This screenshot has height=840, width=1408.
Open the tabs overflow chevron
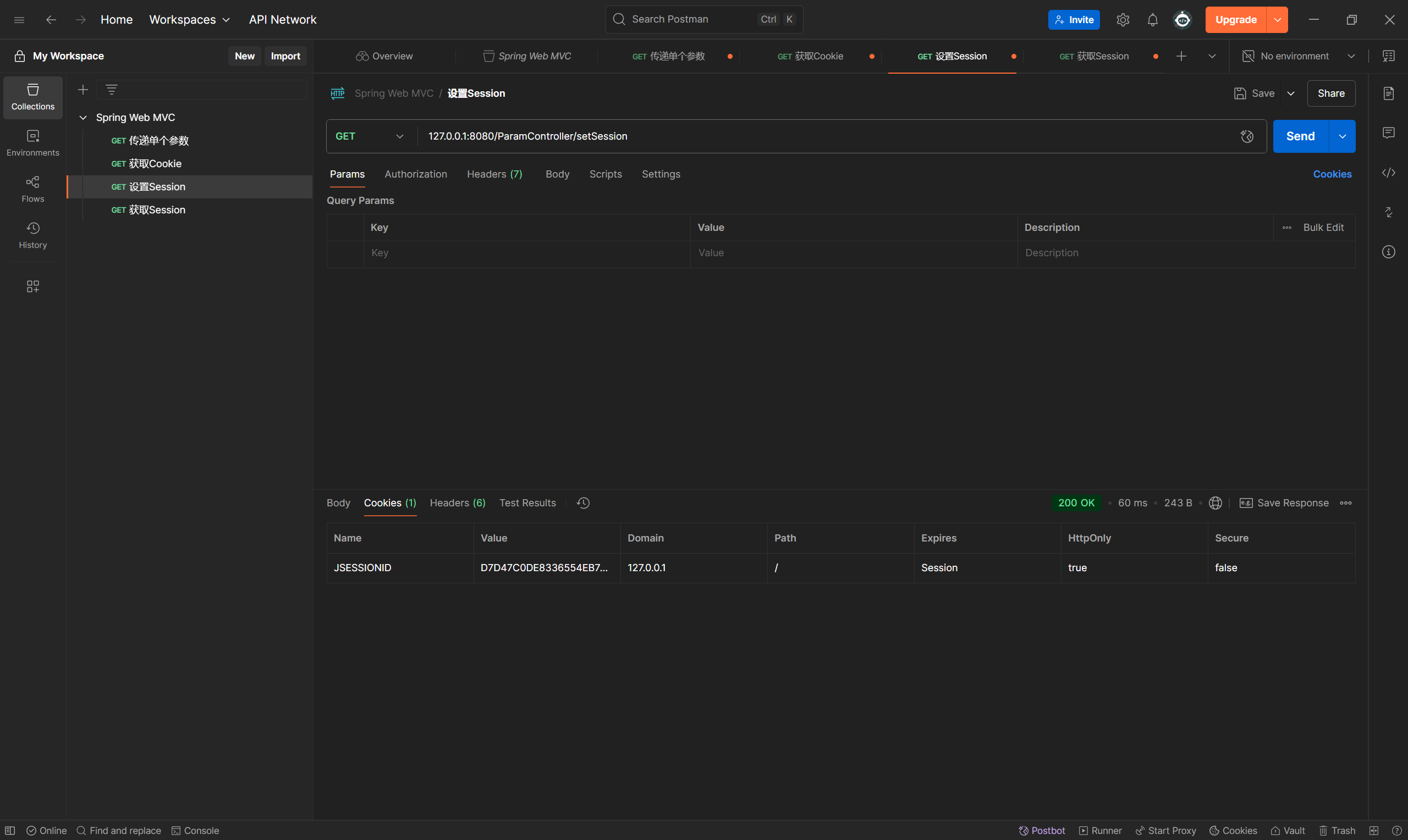(x=1212, y=56)
